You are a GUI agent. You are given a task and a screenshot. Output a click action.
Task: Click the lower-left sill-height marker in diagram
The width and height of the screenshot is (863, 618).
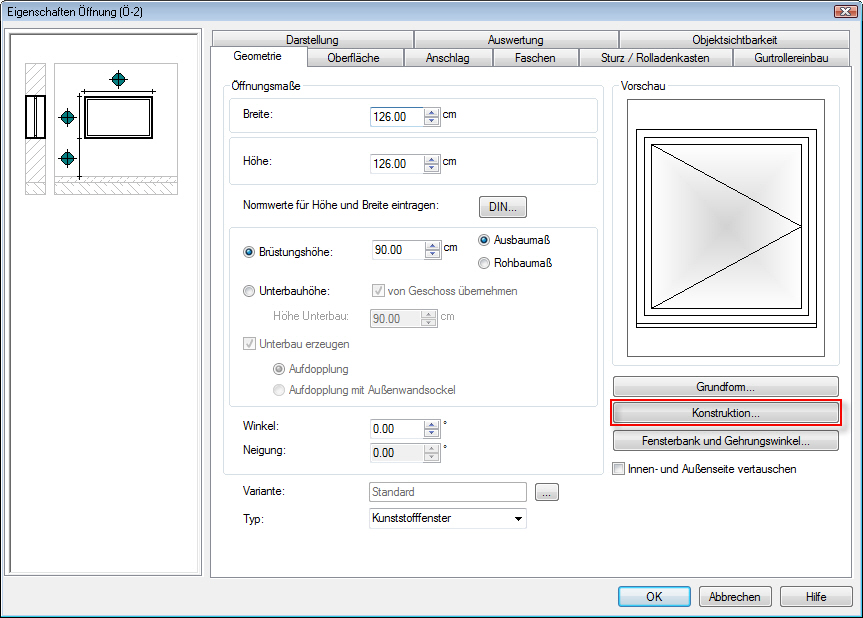(67, 158)
